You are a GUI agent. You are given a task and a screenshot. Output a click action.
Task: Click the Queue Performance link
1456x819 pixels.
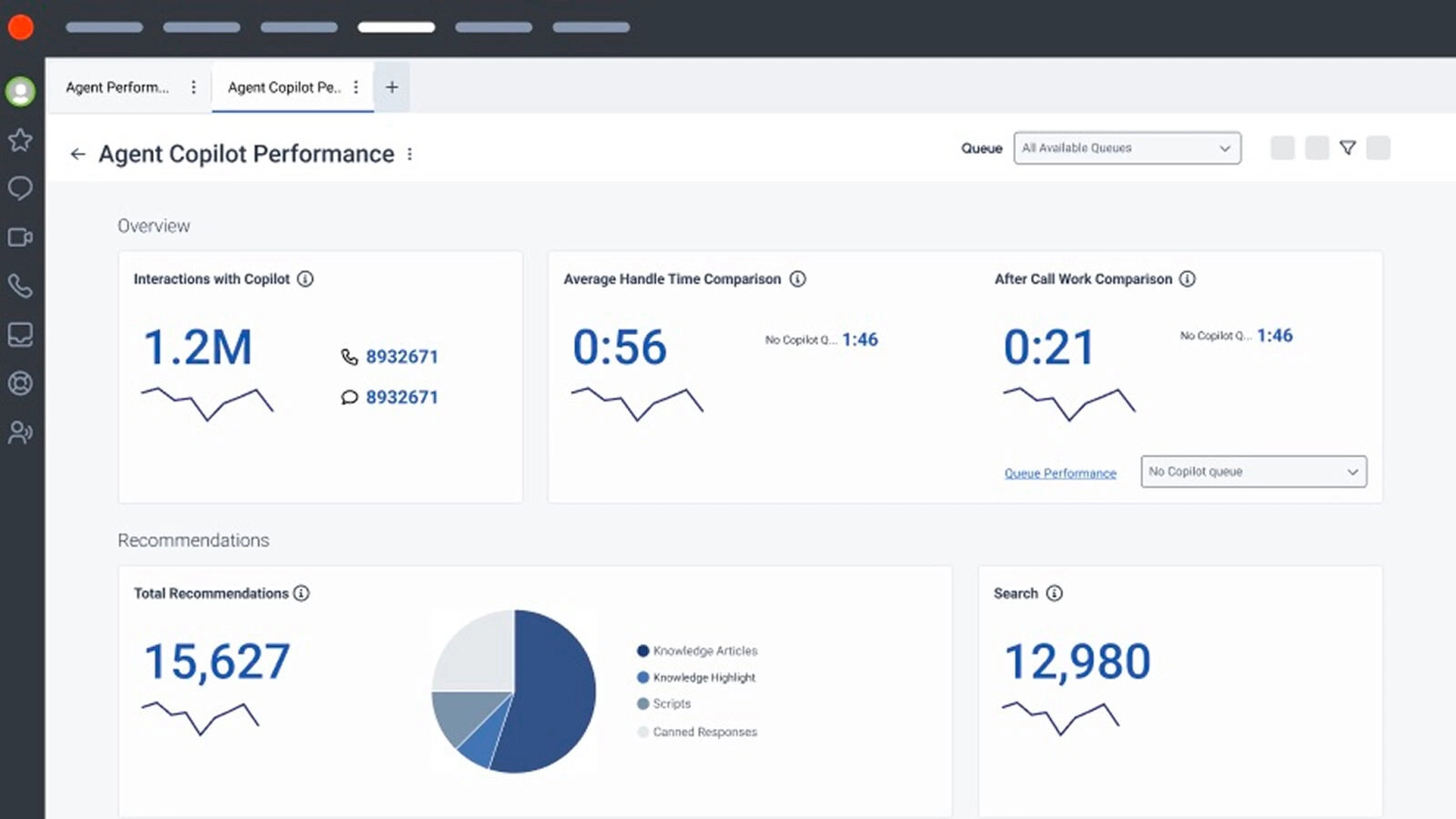(x=1060, y=473)
